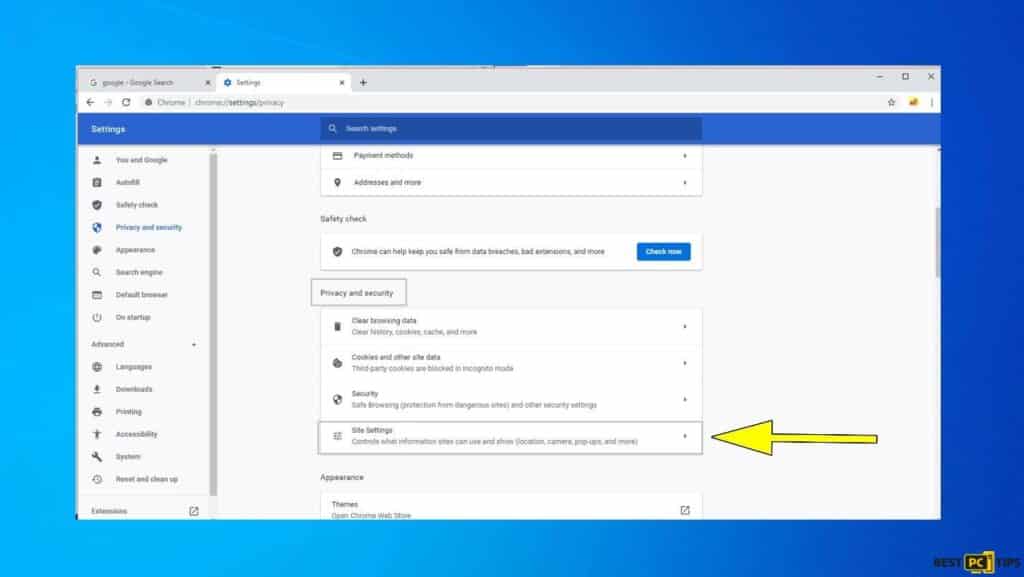This screenshot has width=1024, height=577.
Task: Click the System wrench icon
Action: (97, 457)
